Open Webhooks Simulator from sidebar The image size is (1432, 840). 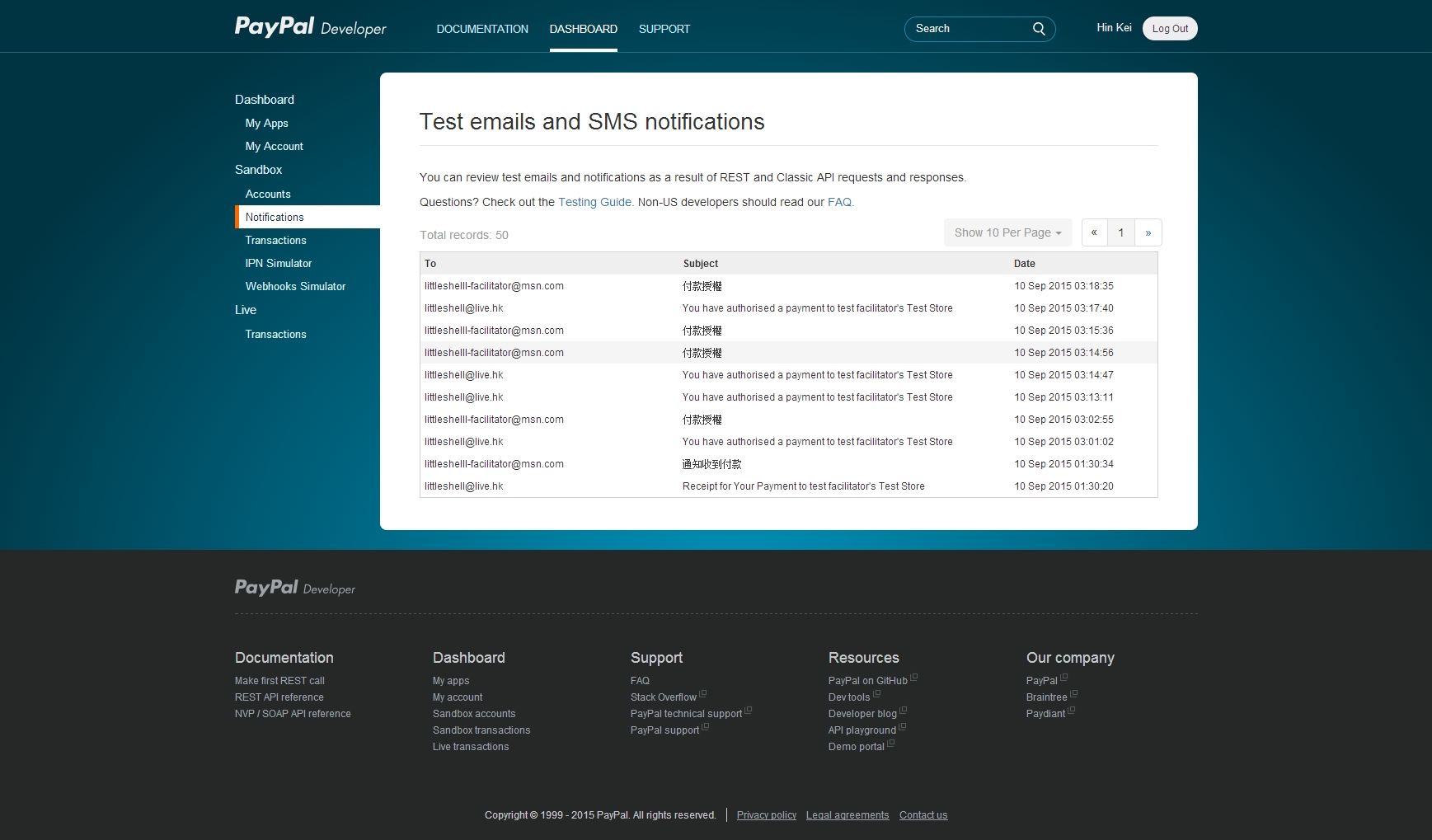[x=295, y=286]
